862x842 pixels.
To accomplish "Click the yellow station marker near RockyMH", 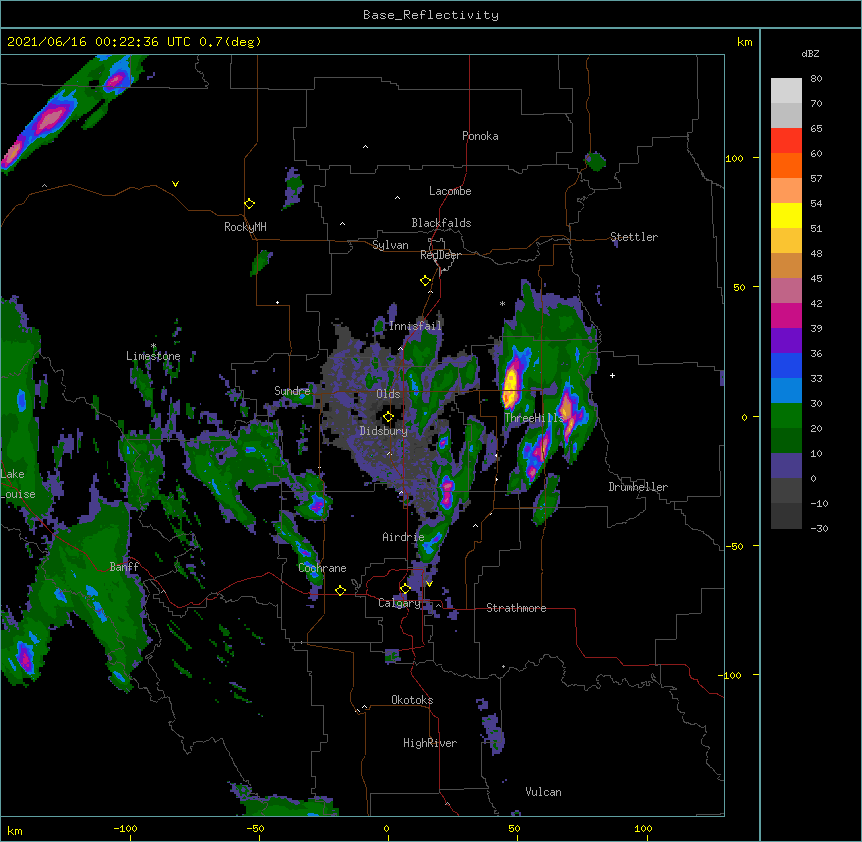I will [250, 204].
